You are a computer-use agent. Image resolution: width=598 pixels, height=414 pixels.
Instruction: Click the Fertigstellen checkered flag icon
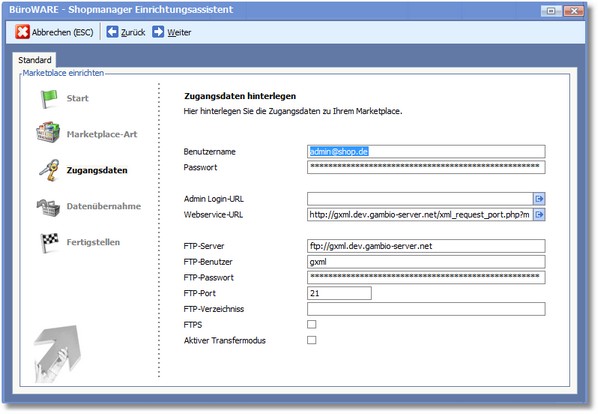click(50, 242)
